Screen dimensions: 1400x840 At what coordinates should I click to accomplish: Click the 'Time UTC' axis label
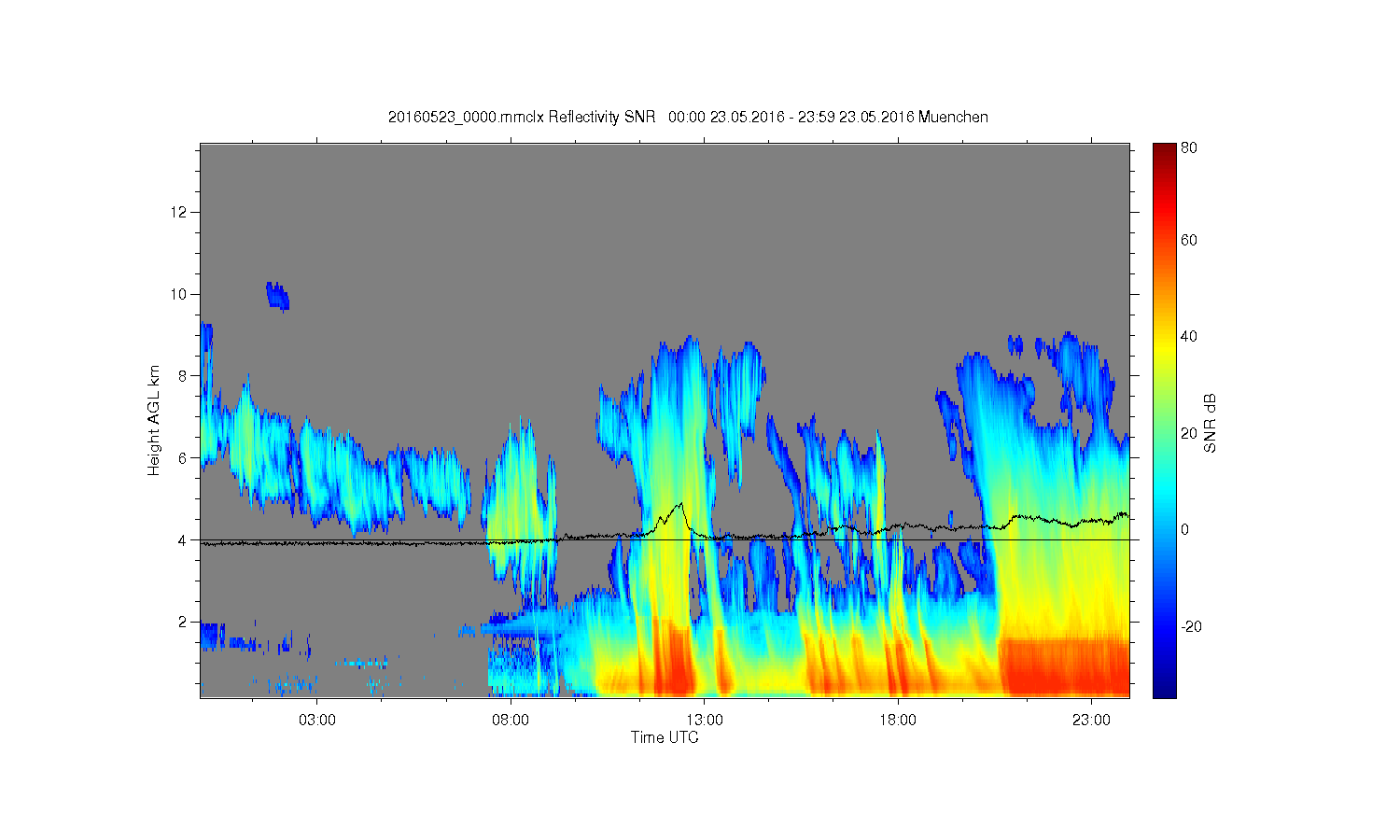(665, 737)
